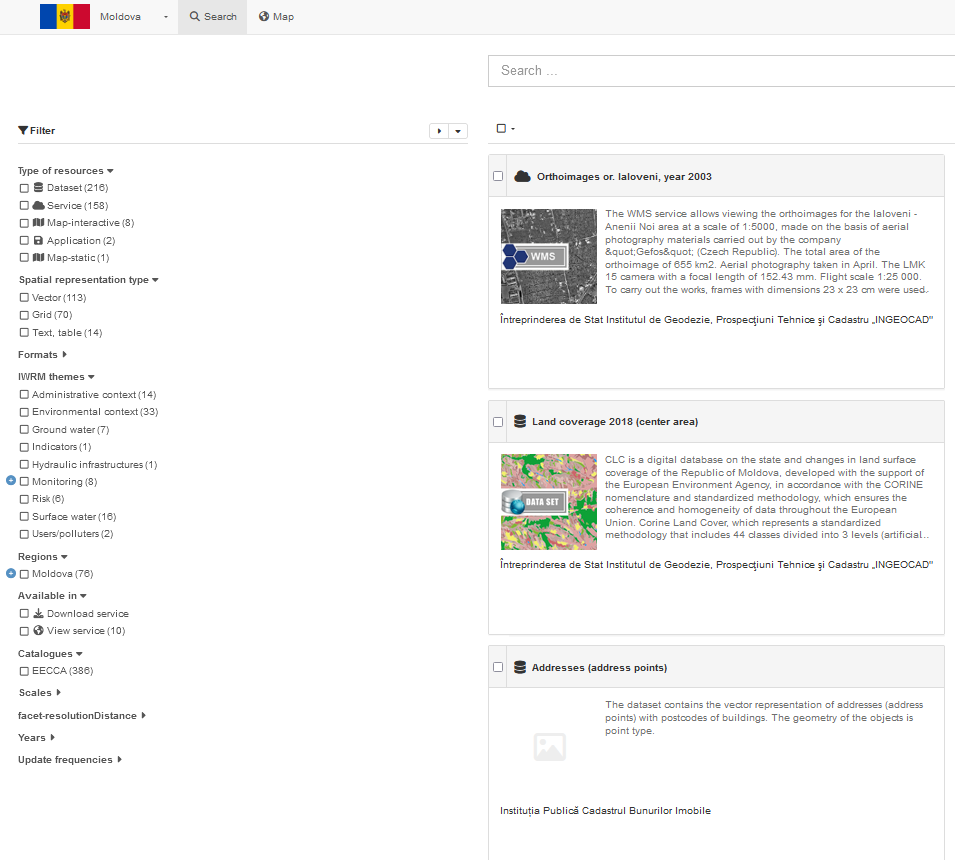Open Orthoimages or. Ialoveni, year 2003 record
This screenshot has height=860, width=955.
coord(624,177)
